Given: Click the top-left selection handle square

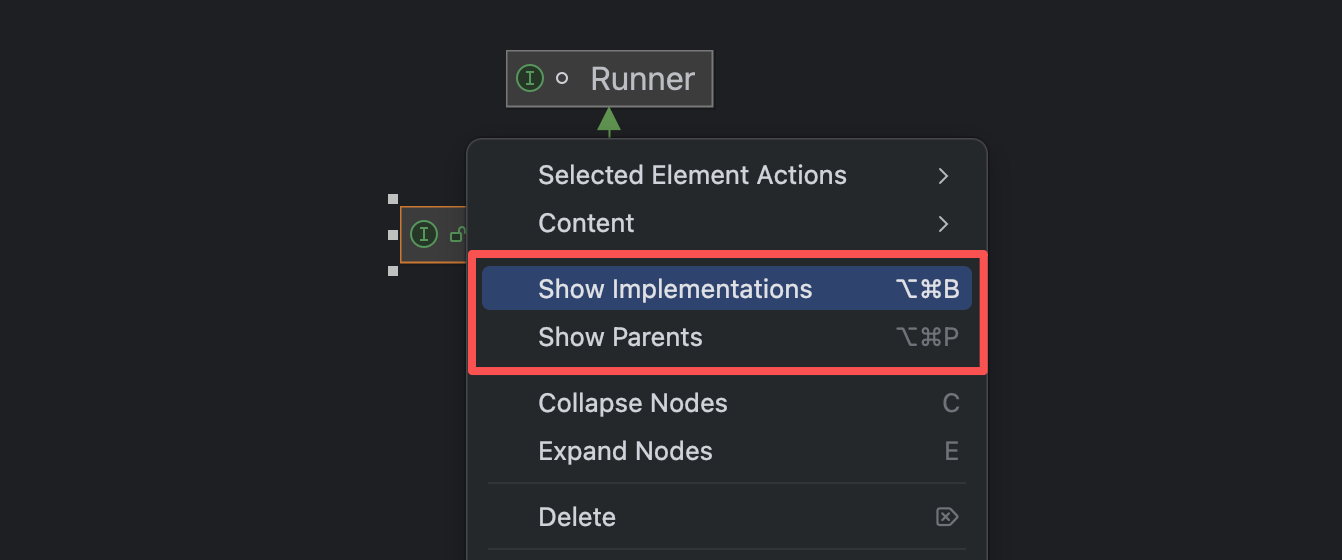Looking at the screenshot, I should point(393,199).
